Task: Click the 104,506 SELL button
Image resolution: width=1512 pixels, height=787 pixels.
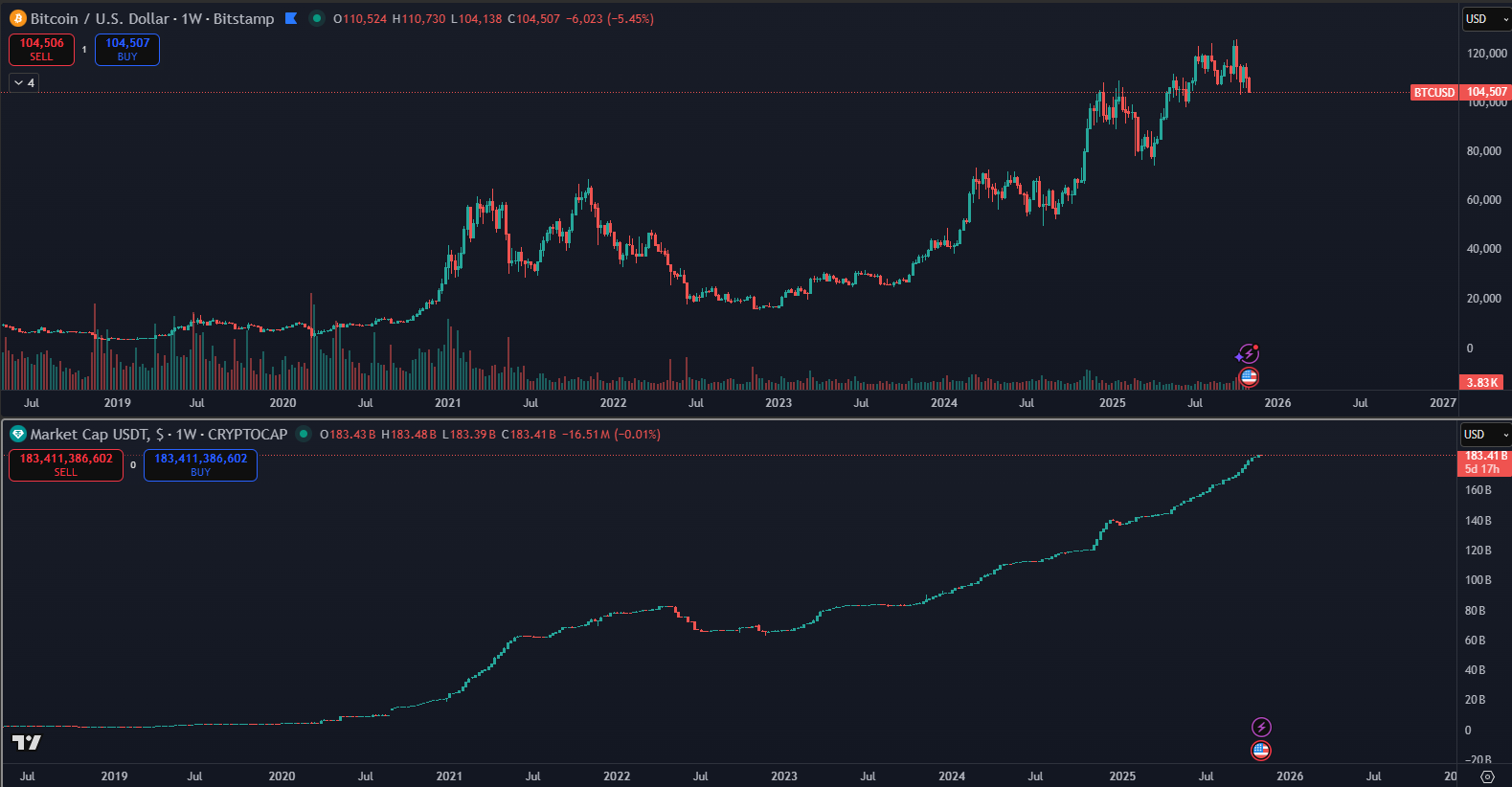Action: [41, 50]
